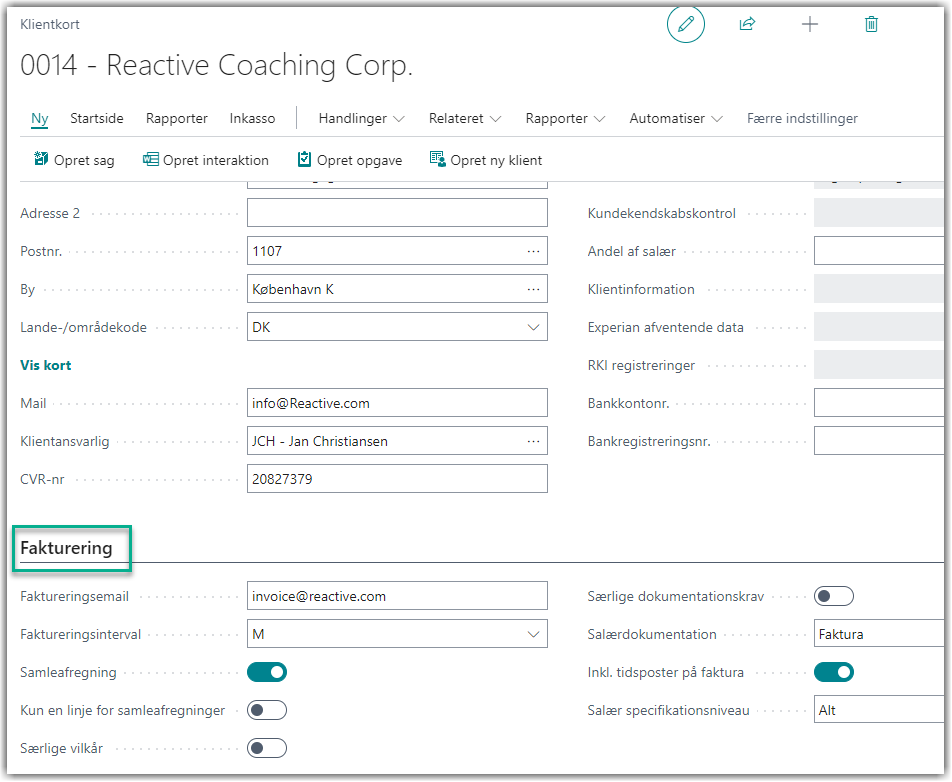The image size is (952, 782).
Task: Disable the Samleafregning toggle
Action: 267,672
